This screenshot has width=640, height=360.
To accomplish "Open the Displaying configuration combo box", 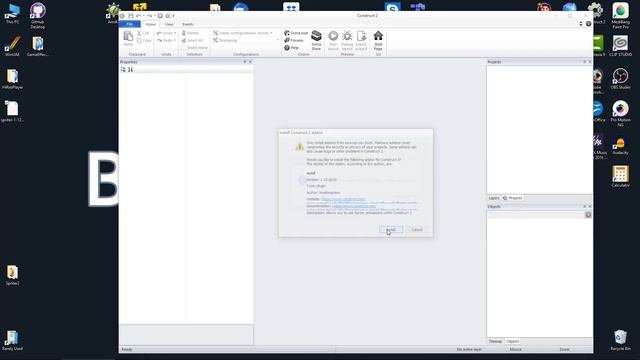I will [x=259, y=40].
